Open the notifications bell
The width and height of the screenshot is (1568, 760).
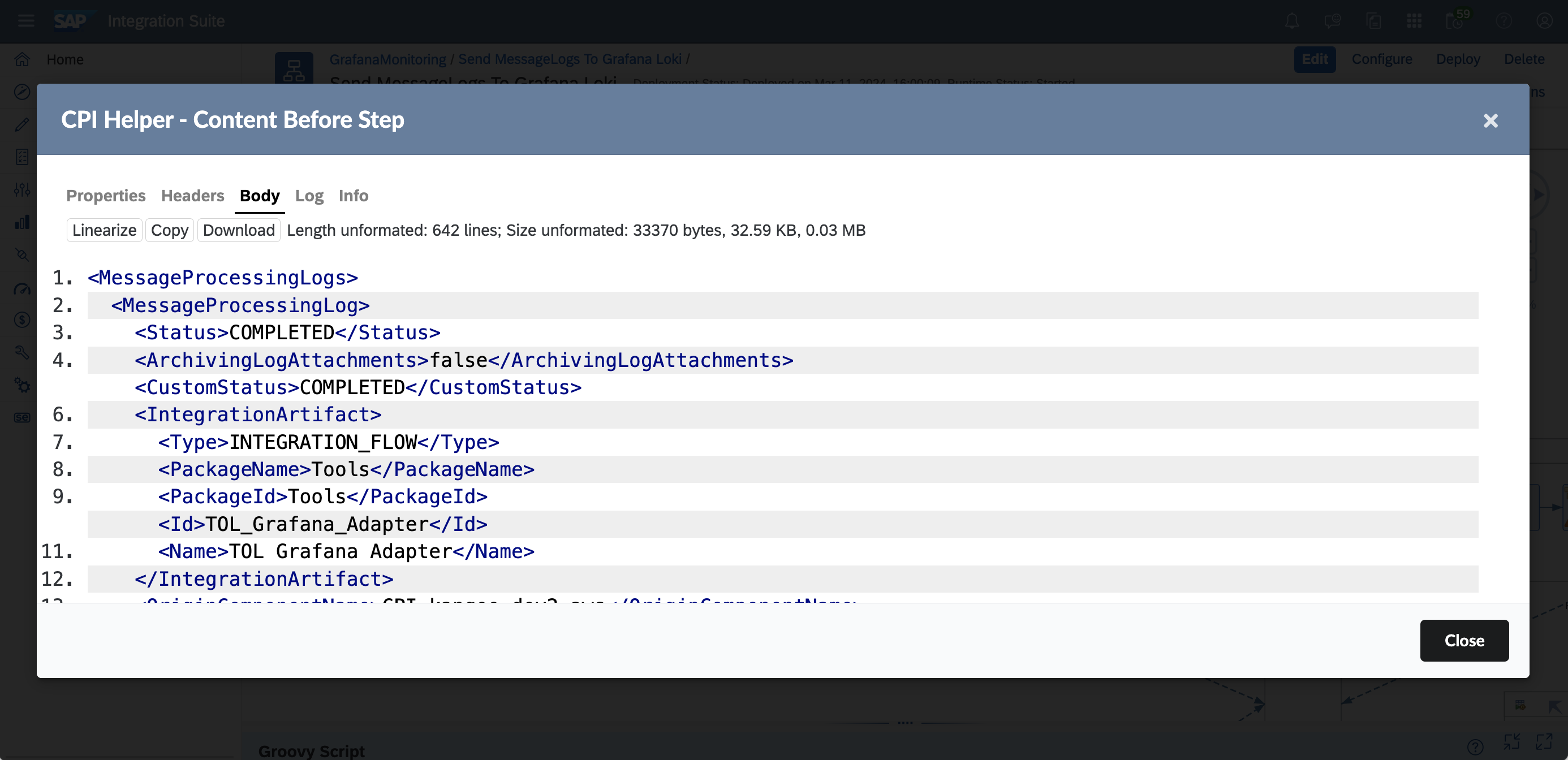[x=1293, y=21]
